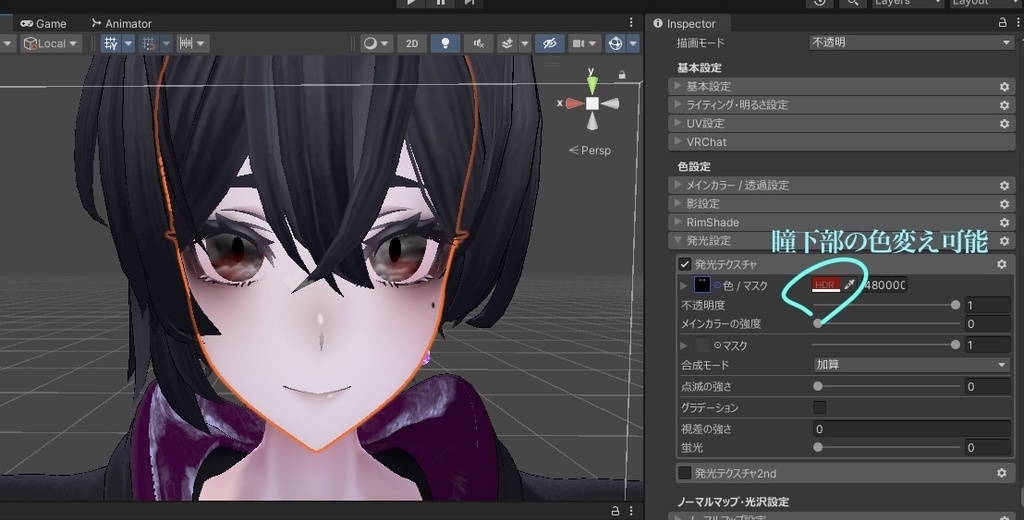
Task: Pick color with the eyedropper icon
Action: (x=850, y=284)
